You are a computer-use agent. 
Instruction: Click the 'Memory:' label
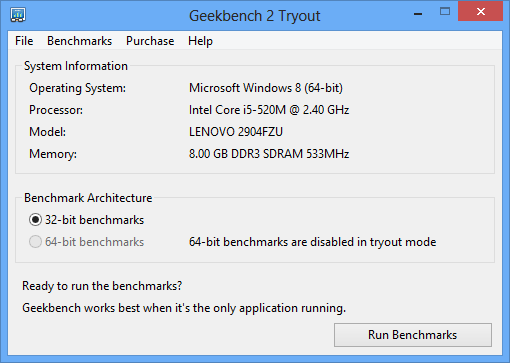tap(53, 154)
